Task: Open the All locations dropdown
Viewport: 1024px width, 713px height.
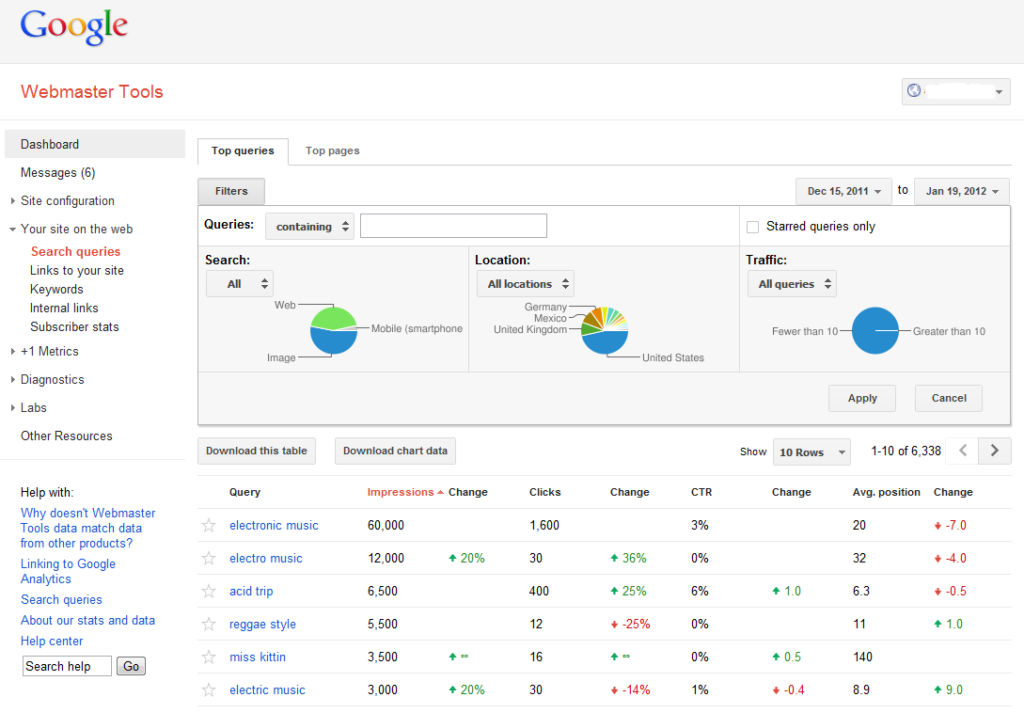Action: pos(525,283)
